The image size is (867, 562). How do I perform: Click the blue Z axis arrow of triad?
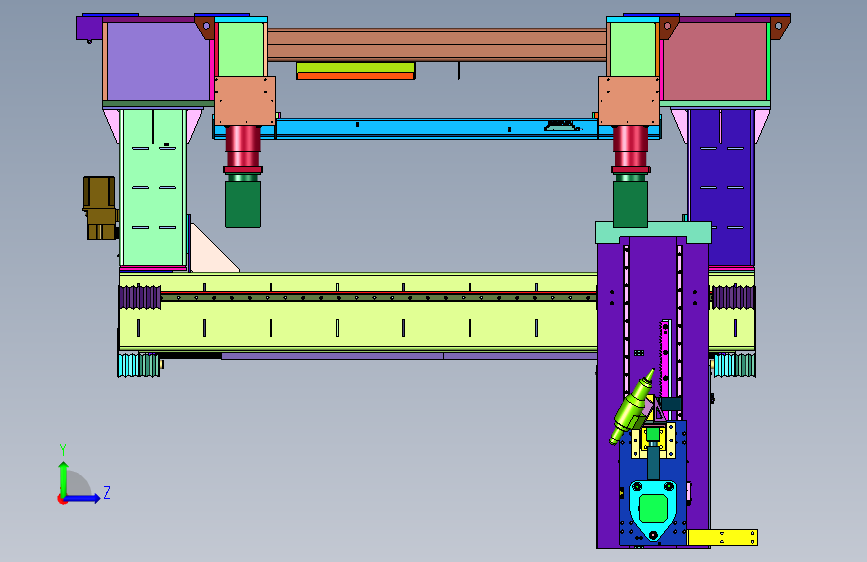[x=84, y=498]
